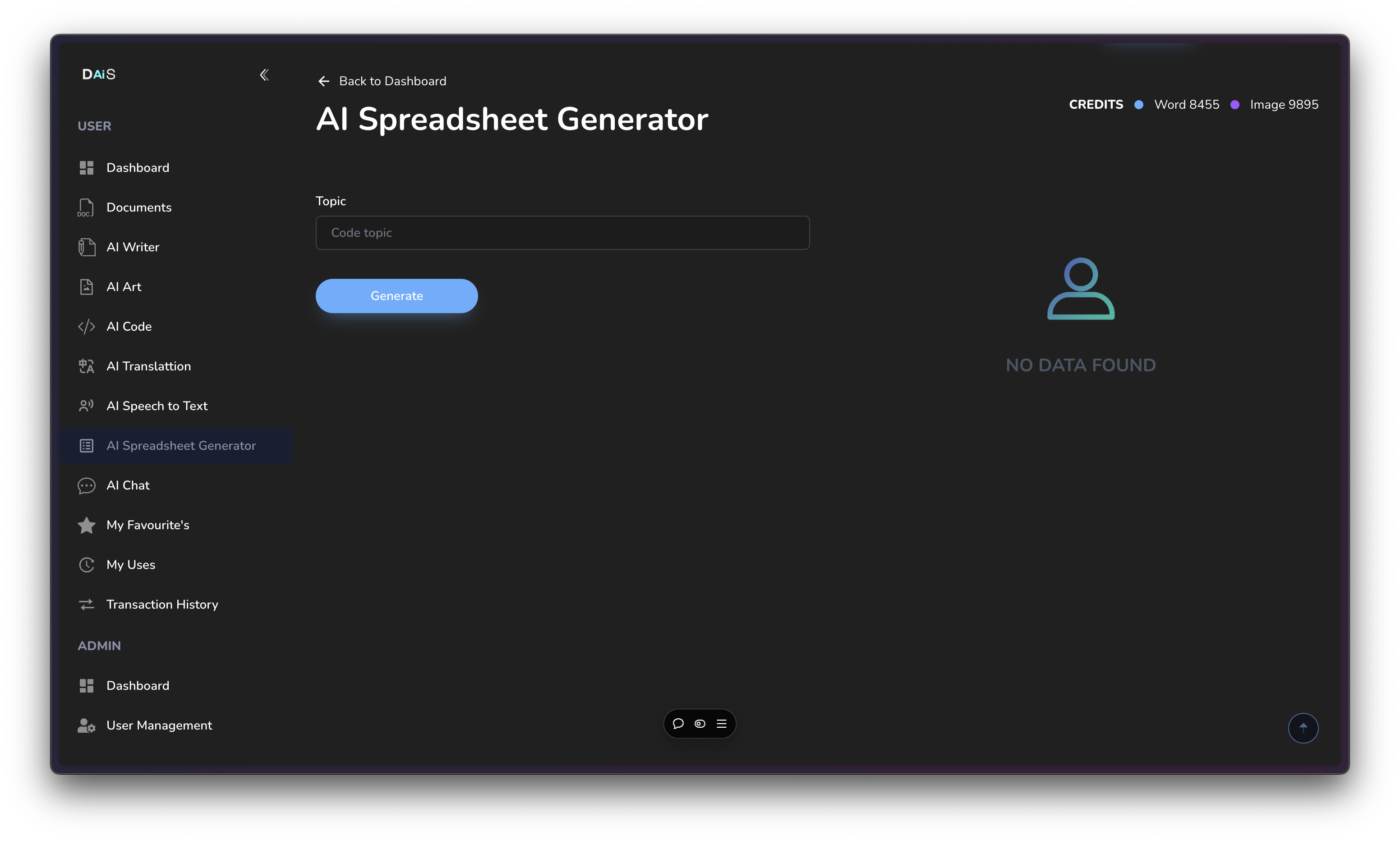Go to Transaction History
The height and width of the screenshot is (841, 1400).
[162, 604]
